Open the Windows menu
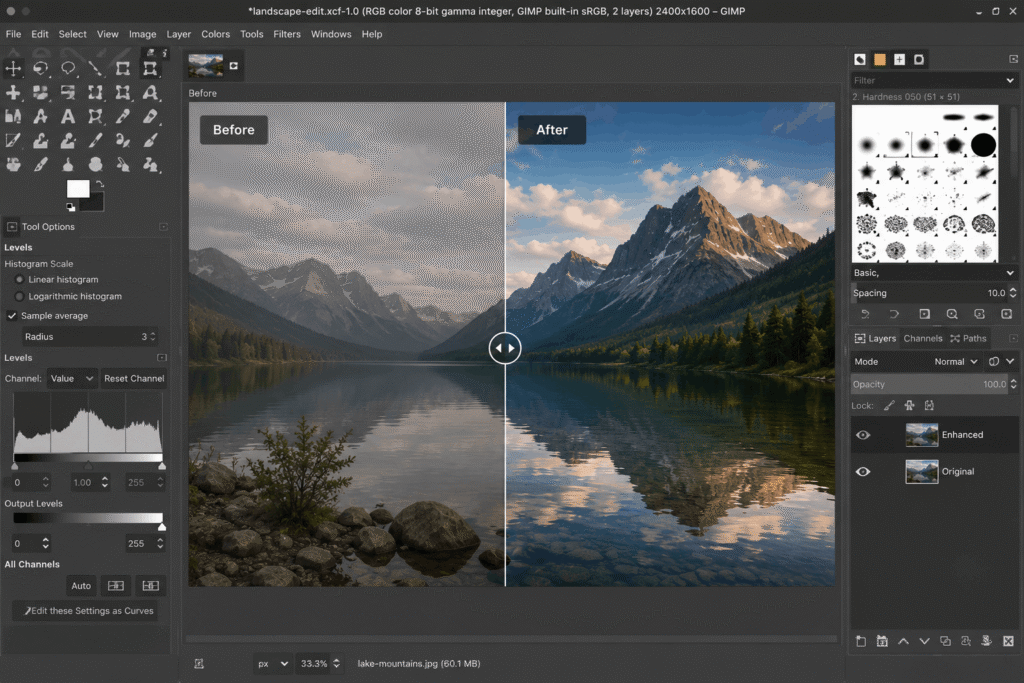Image resolution: width=1024 pixels, height=683 pixels. click(331, 34)
